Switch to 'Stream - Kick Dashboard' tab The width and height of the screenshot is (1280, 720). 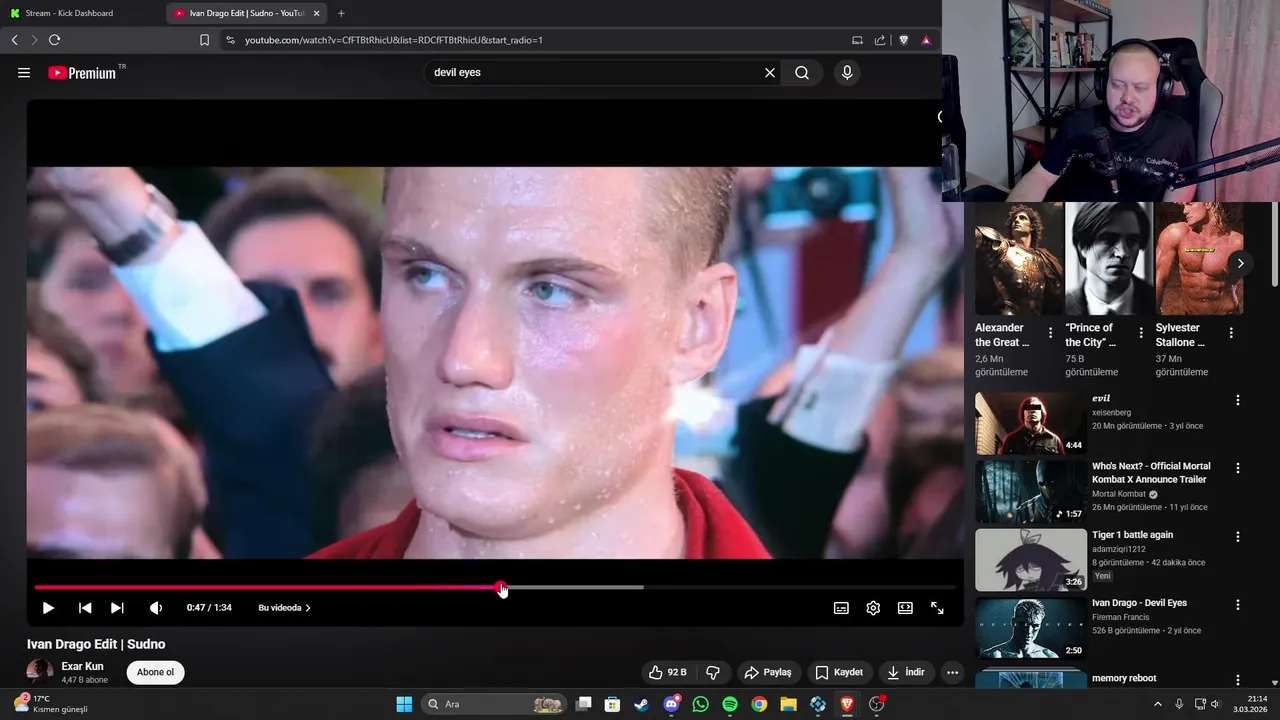[82, 13]
